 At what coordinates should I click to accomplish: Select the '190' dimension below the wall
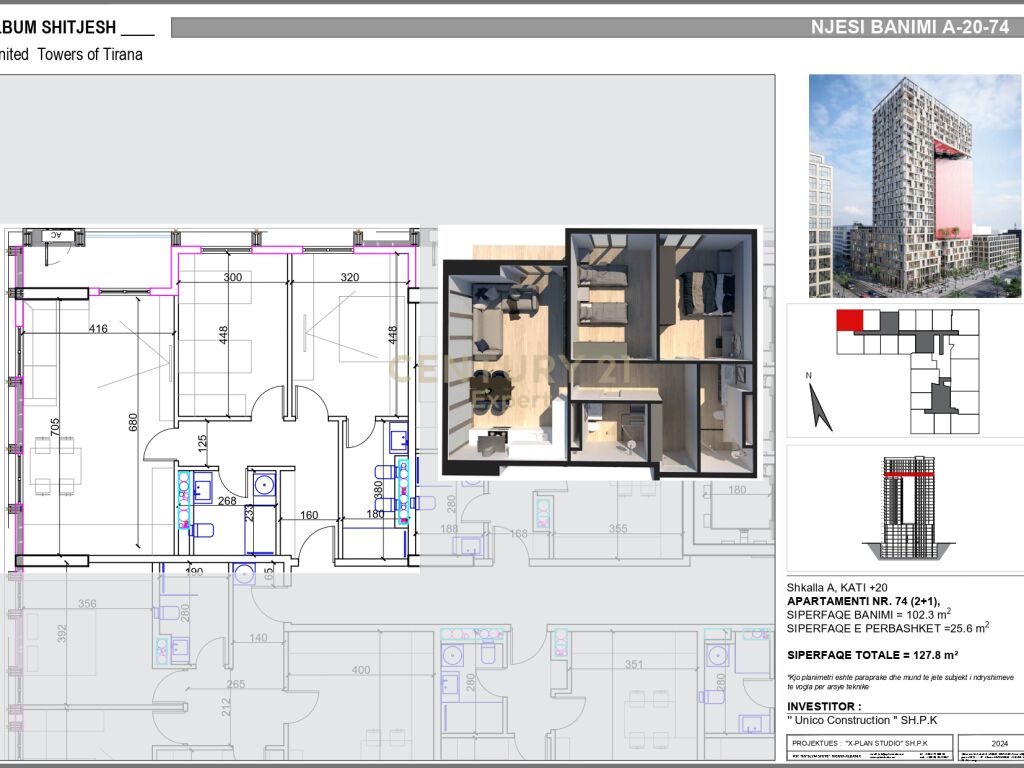click(x=194, y=571)
